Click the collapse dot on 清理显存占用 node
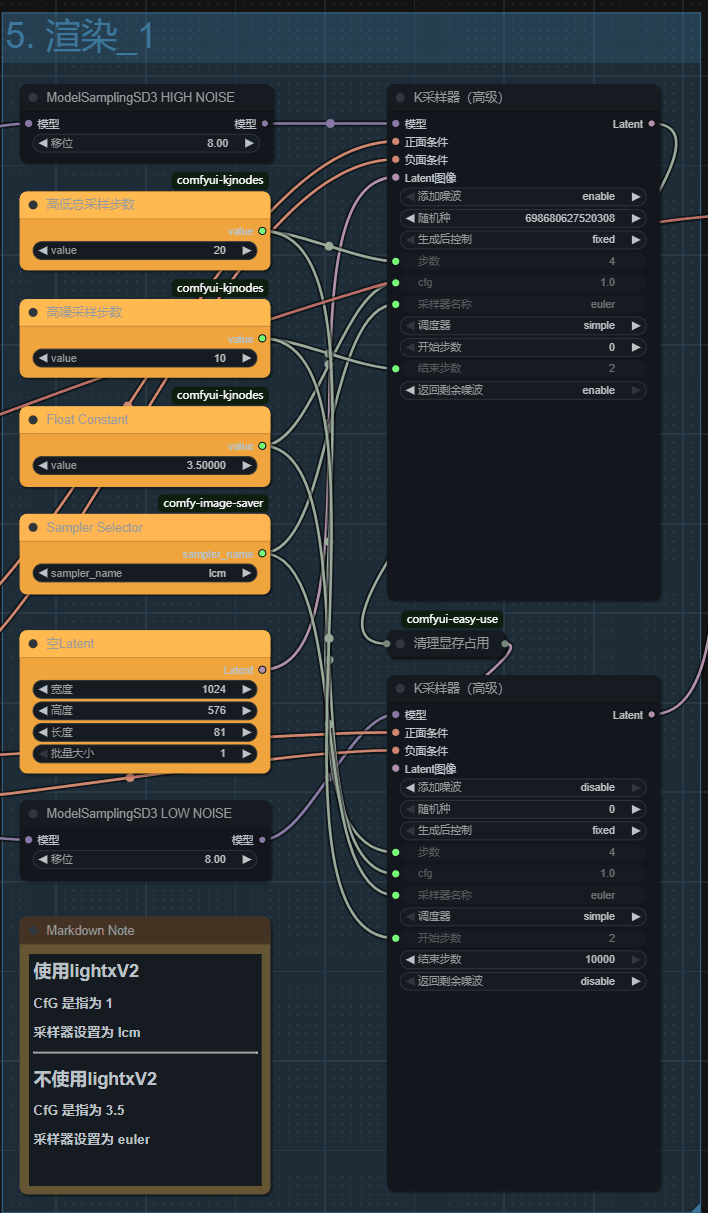 click(400, 644)
